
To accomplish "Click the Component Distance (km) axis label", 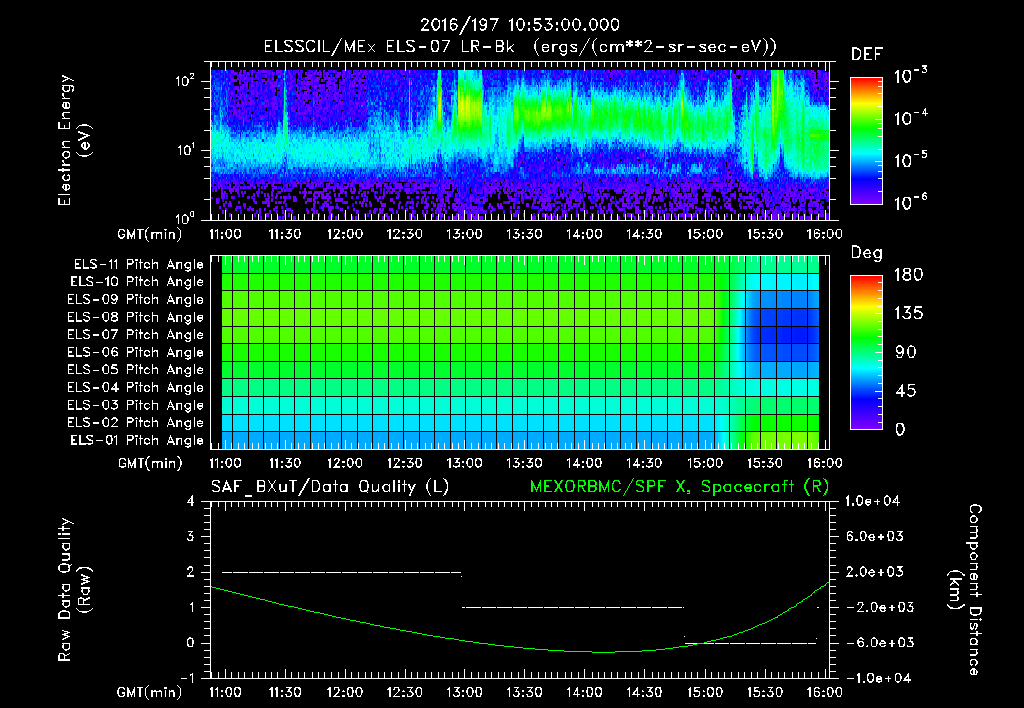I will click(965, 590).
